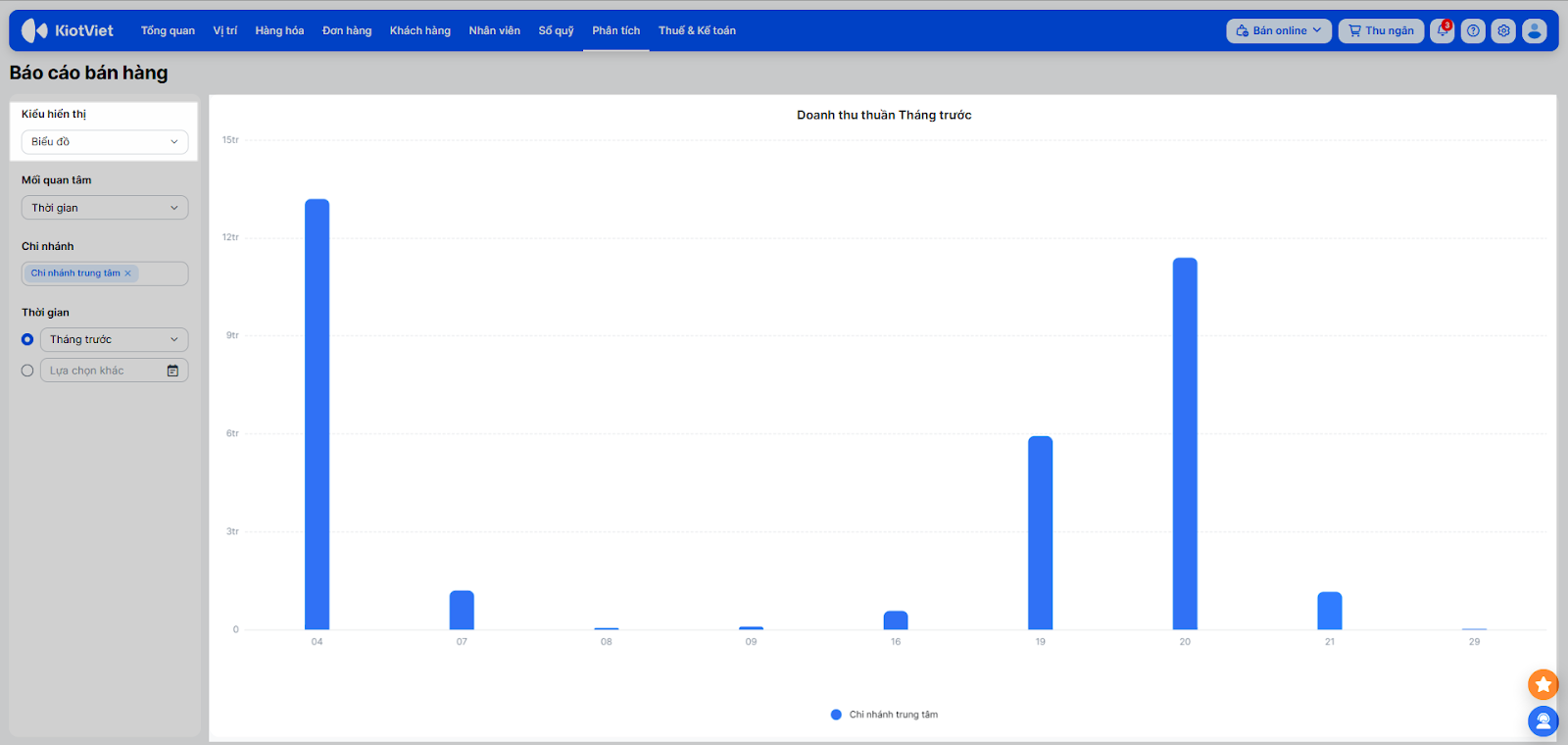
Task: Open the blue chat support icon
Action: [1543, 721]
